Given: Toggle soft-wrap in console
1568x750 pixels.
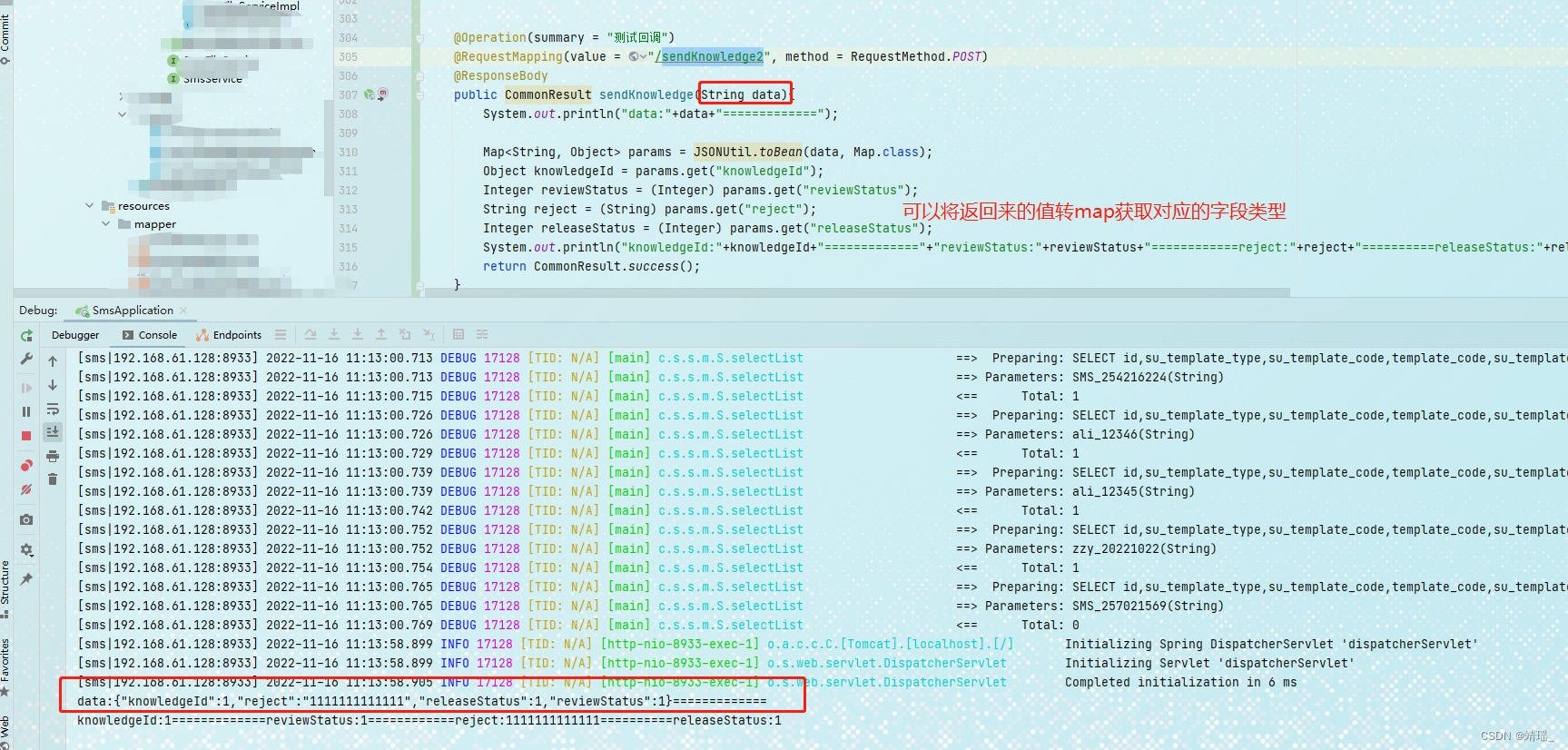Looking at the screenshot, I should pyautogui.click(x=53, y=409).
